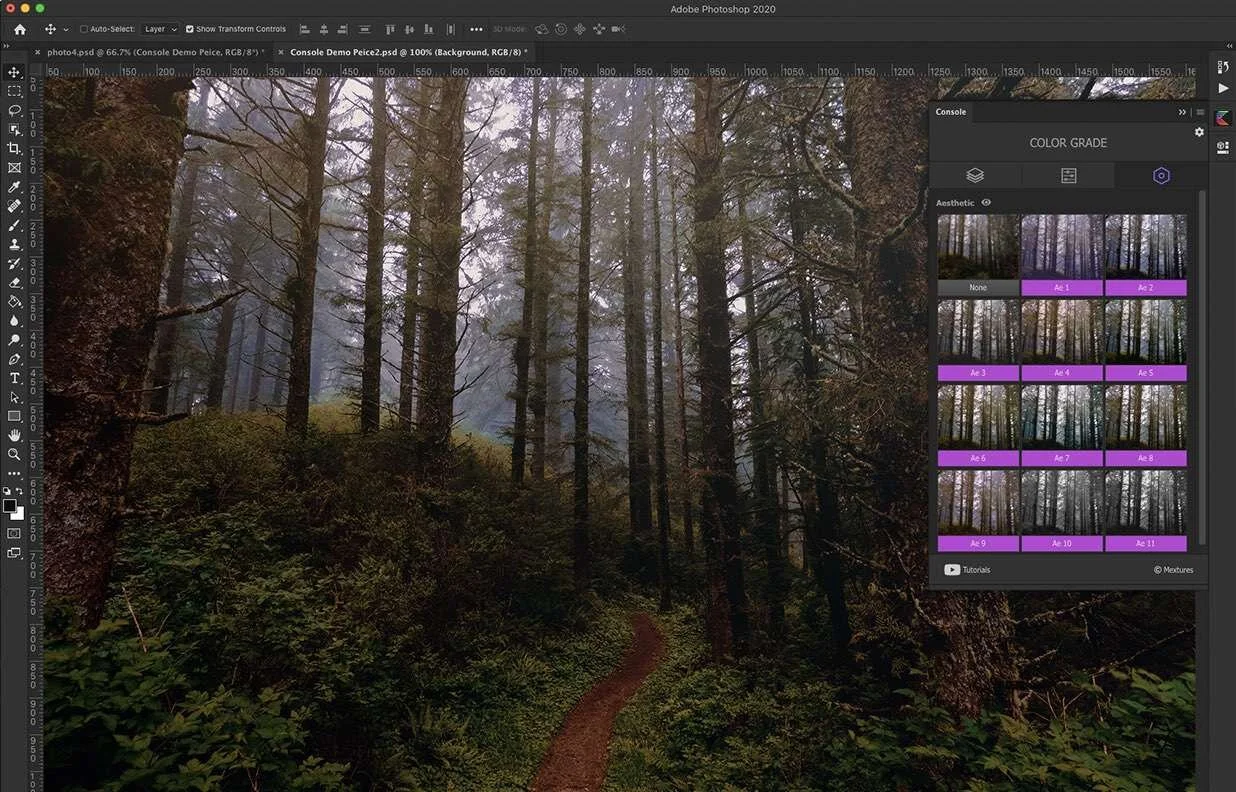Screen dimensions: 1236x792
Task: Click the Console panel vertical scrollbar
Action: coord(1203,368)
